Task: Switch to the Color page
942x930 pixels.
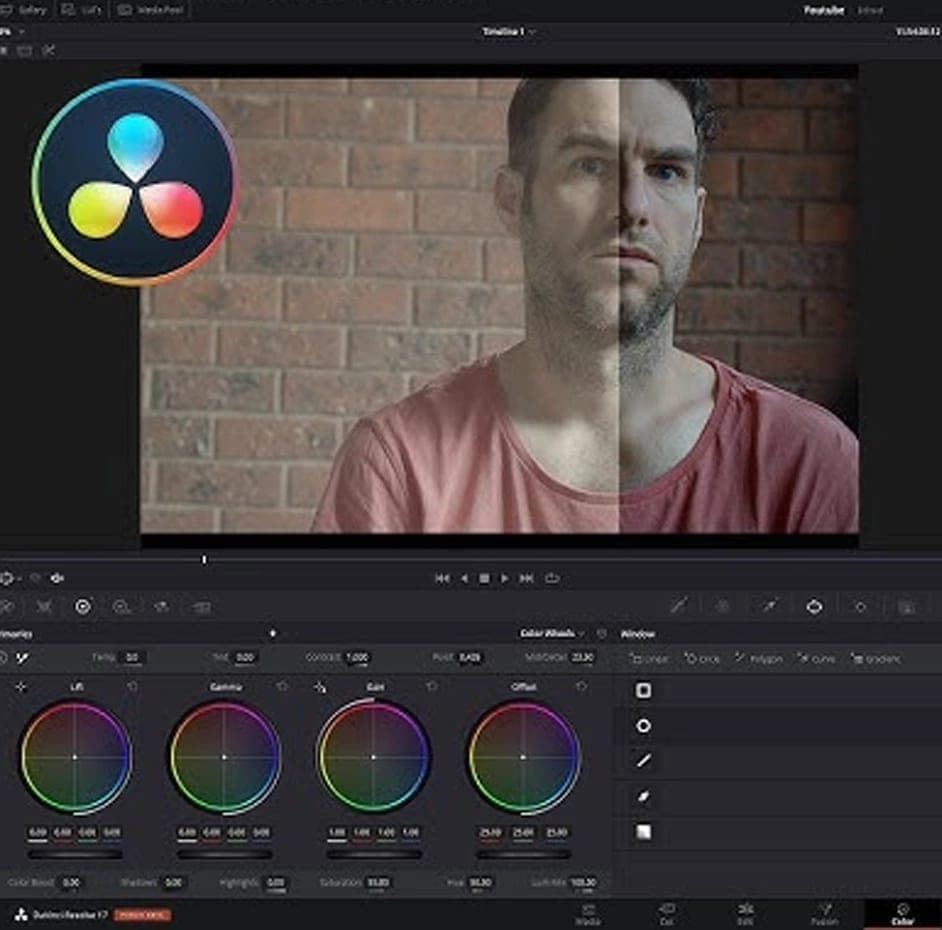Action: point(902,914)
